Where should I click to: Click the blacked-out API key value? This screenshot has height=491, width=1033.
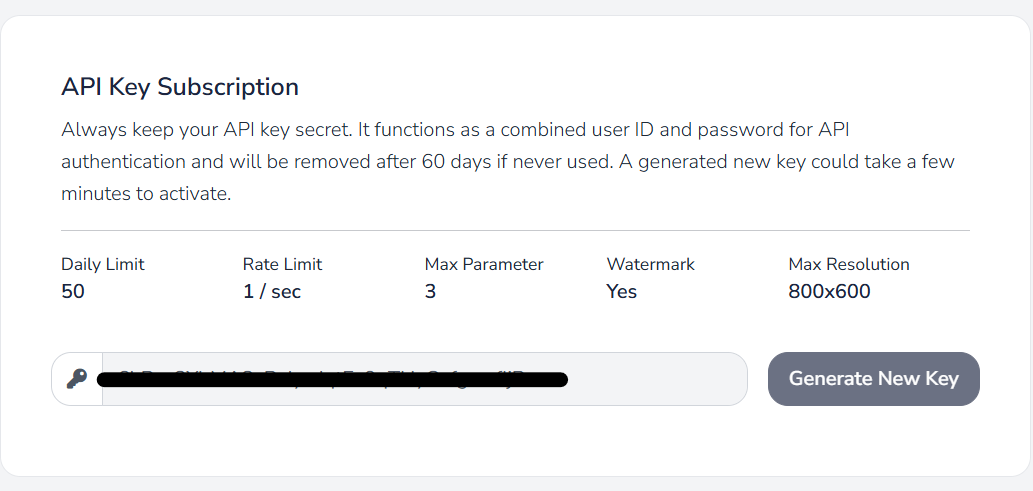332,380
